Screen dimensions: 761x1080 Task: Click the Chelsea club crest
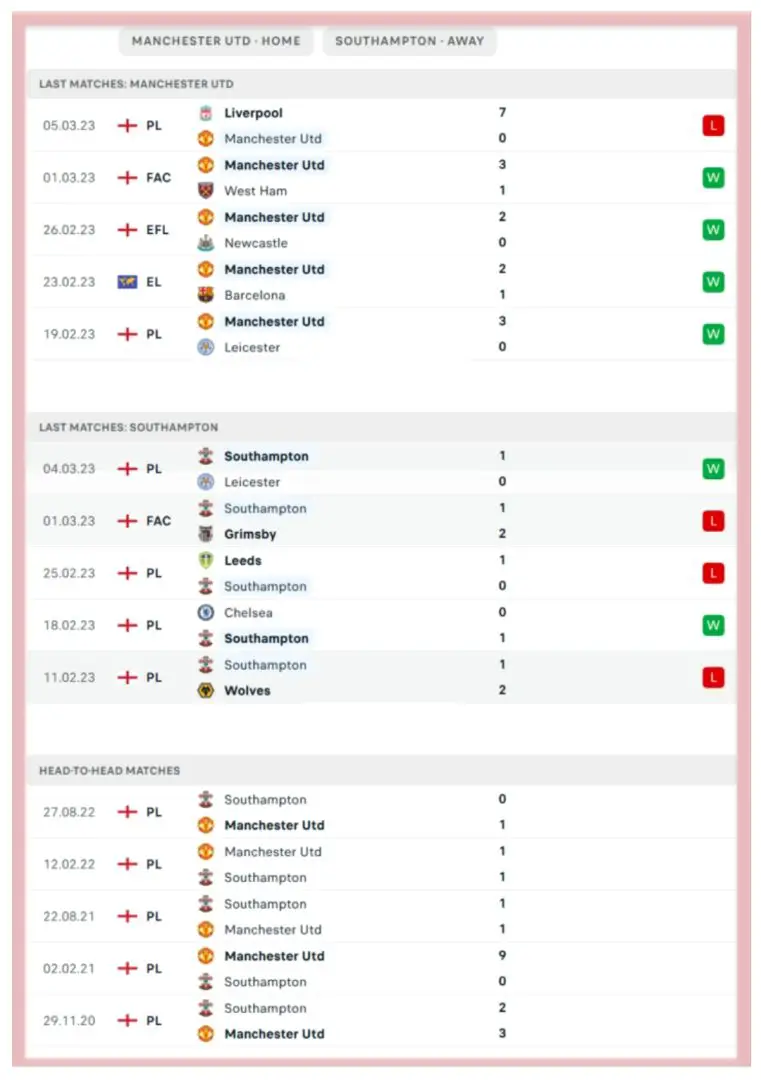pos(206,613)
